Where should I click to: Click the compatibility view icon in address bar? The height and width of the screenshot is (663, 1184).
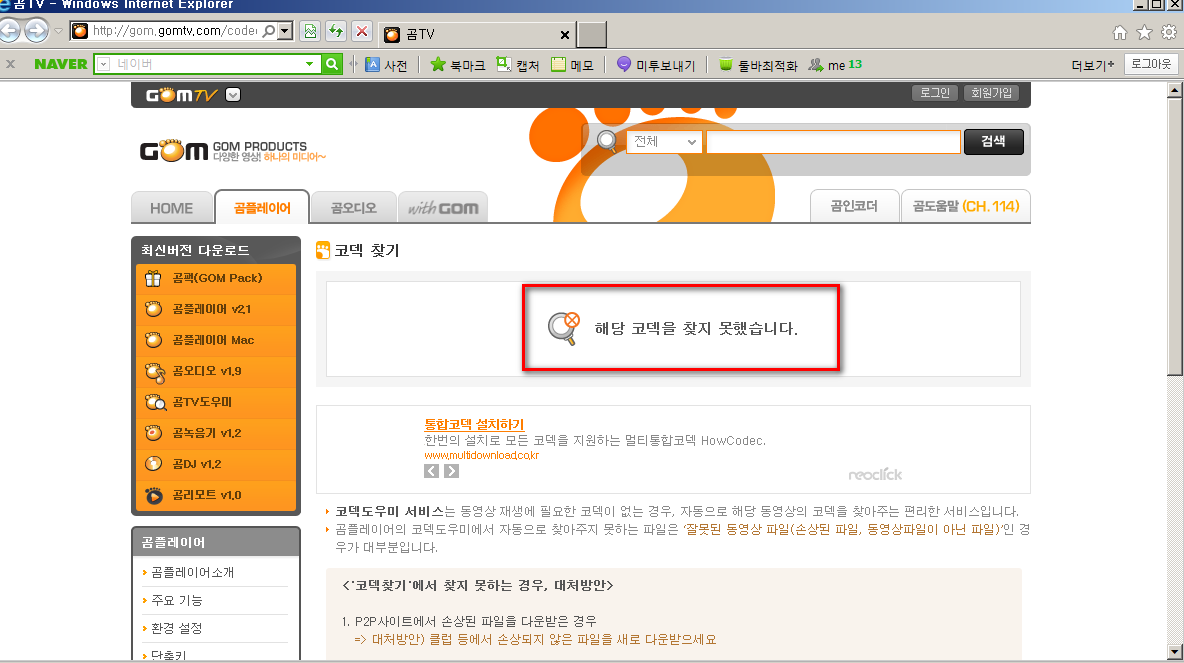[x=310, y=31]
